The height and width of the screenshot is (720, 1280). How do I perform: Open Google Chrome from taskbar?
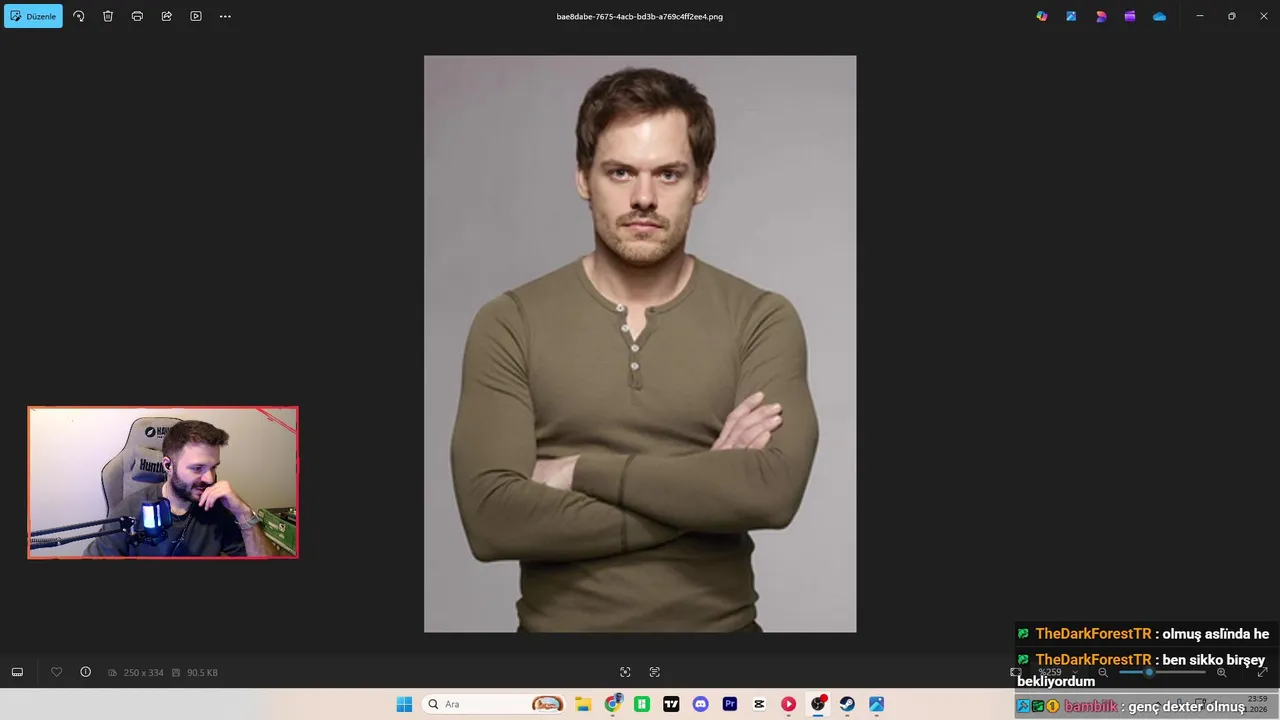point(613,704)
